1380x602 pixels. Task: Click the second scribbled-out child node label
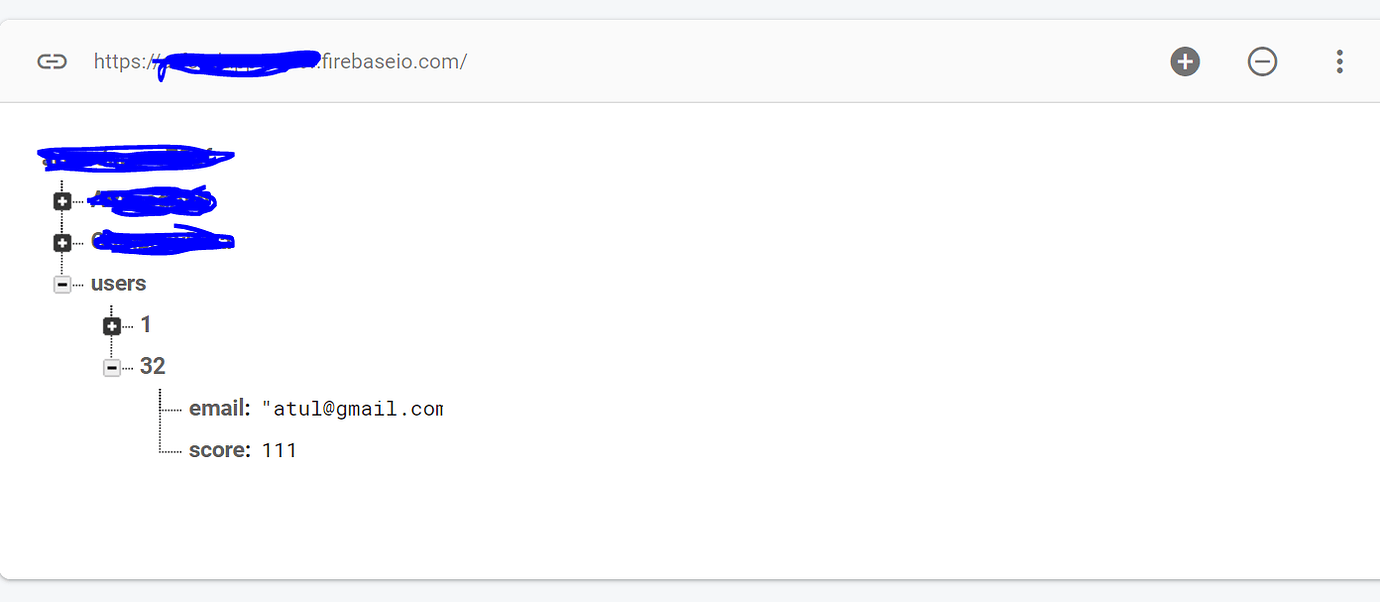[162, 241]
